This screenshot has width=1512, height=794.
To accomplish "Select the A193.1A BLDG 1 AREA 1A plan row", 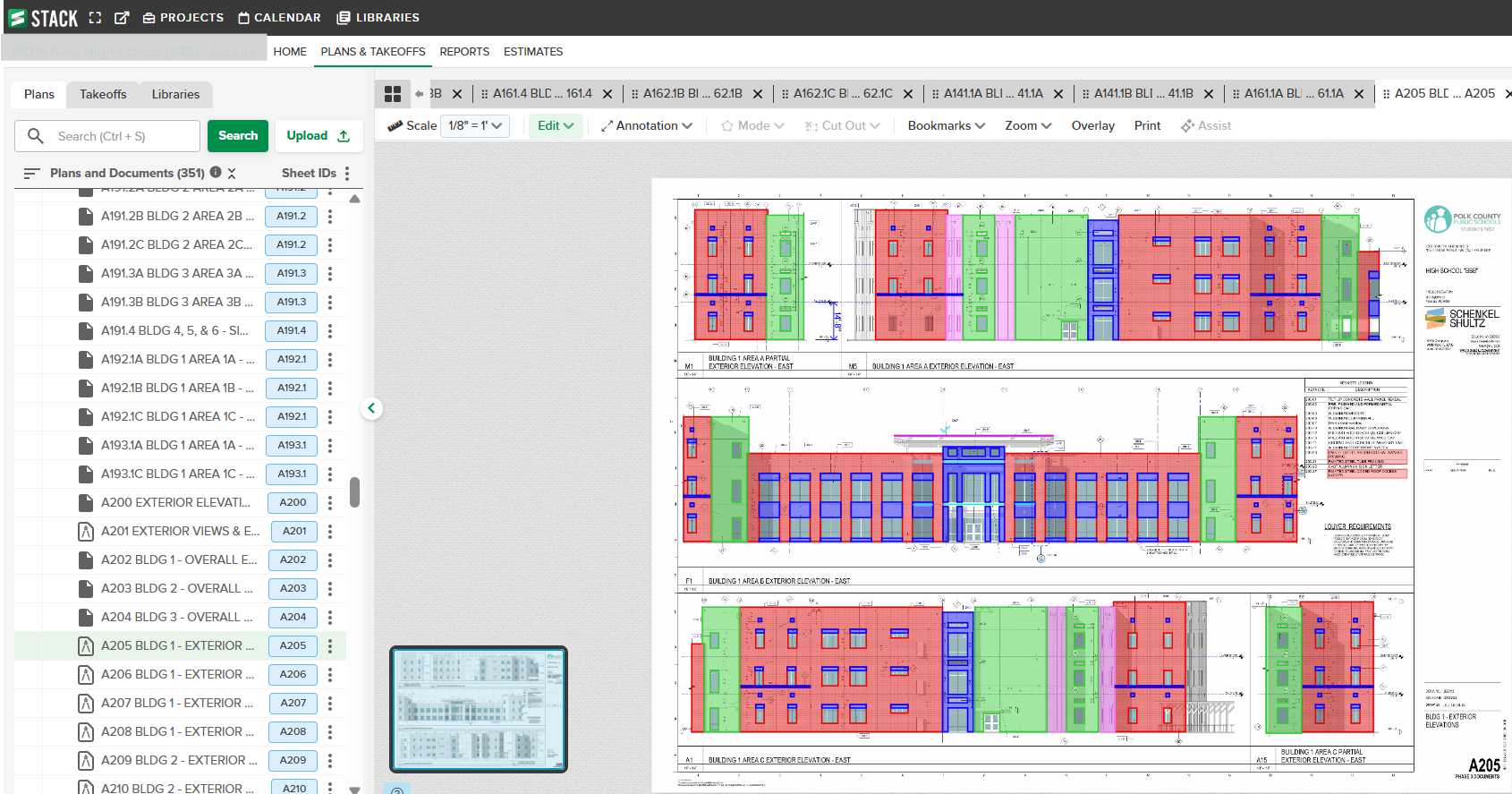I will (180, 446).
